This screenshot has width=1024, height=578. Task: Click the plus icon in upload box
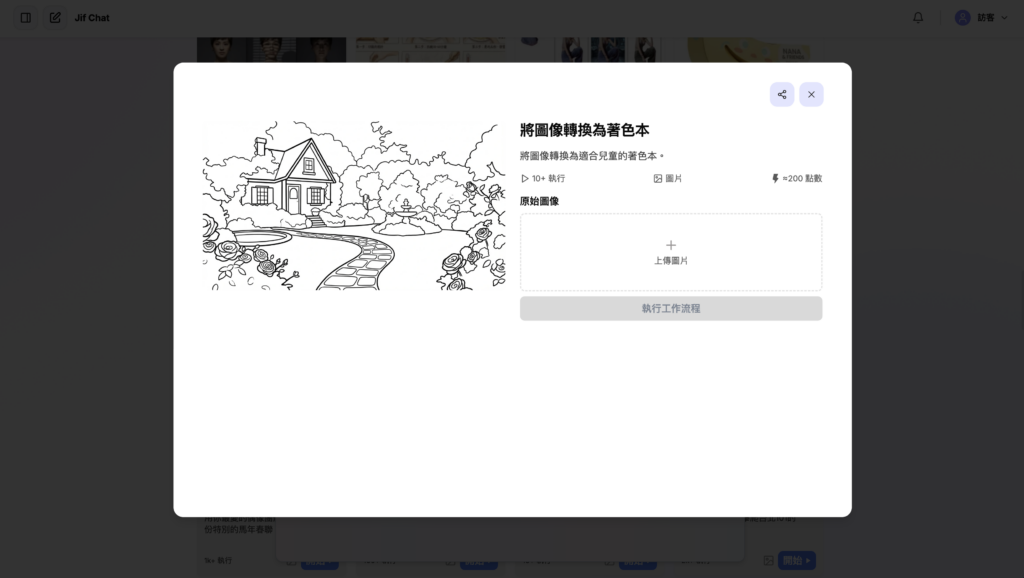pos(671,246)
